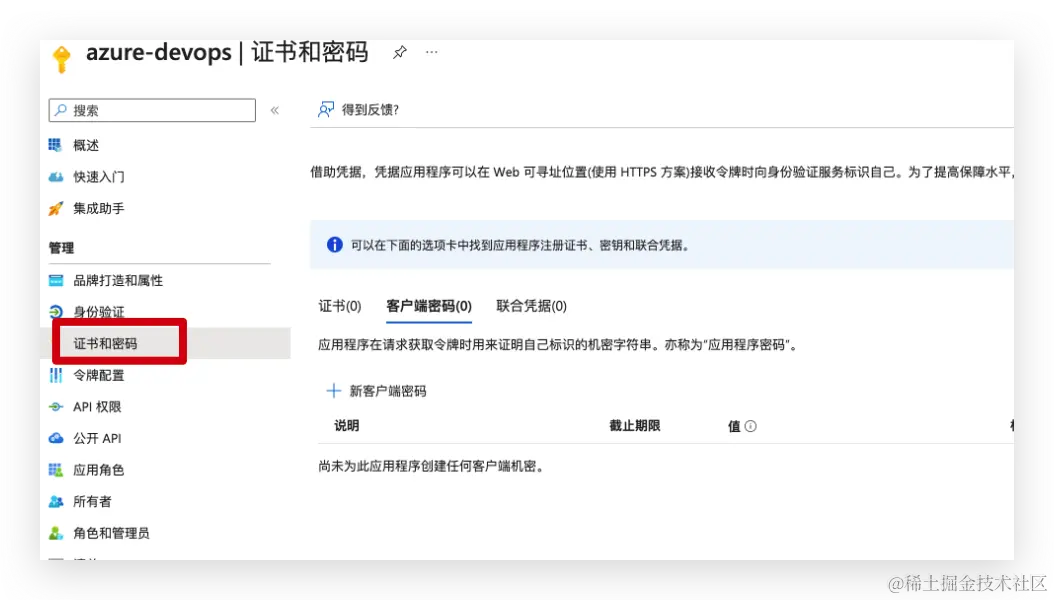Click the 品牌打造和属性 icon

point(56,280)
